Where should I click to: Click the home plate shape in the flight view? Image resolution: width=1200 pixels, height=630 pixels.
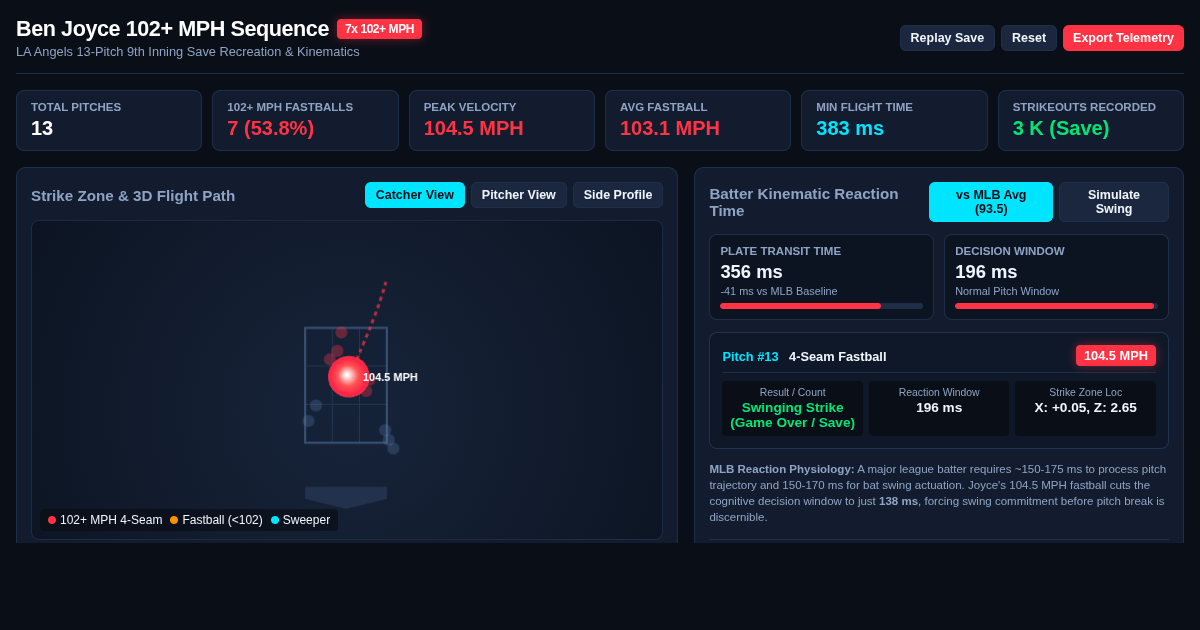346,497
